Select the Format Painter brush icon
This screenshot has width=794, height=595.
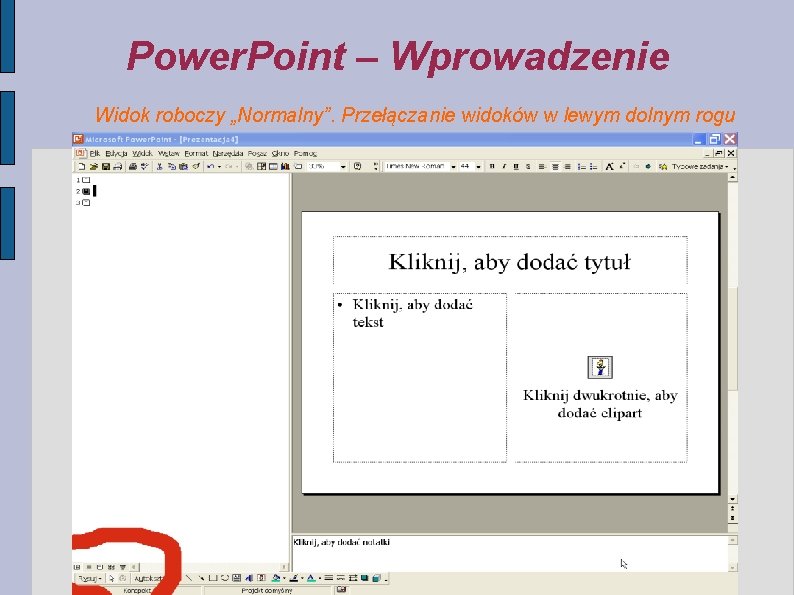coord(195,166)
